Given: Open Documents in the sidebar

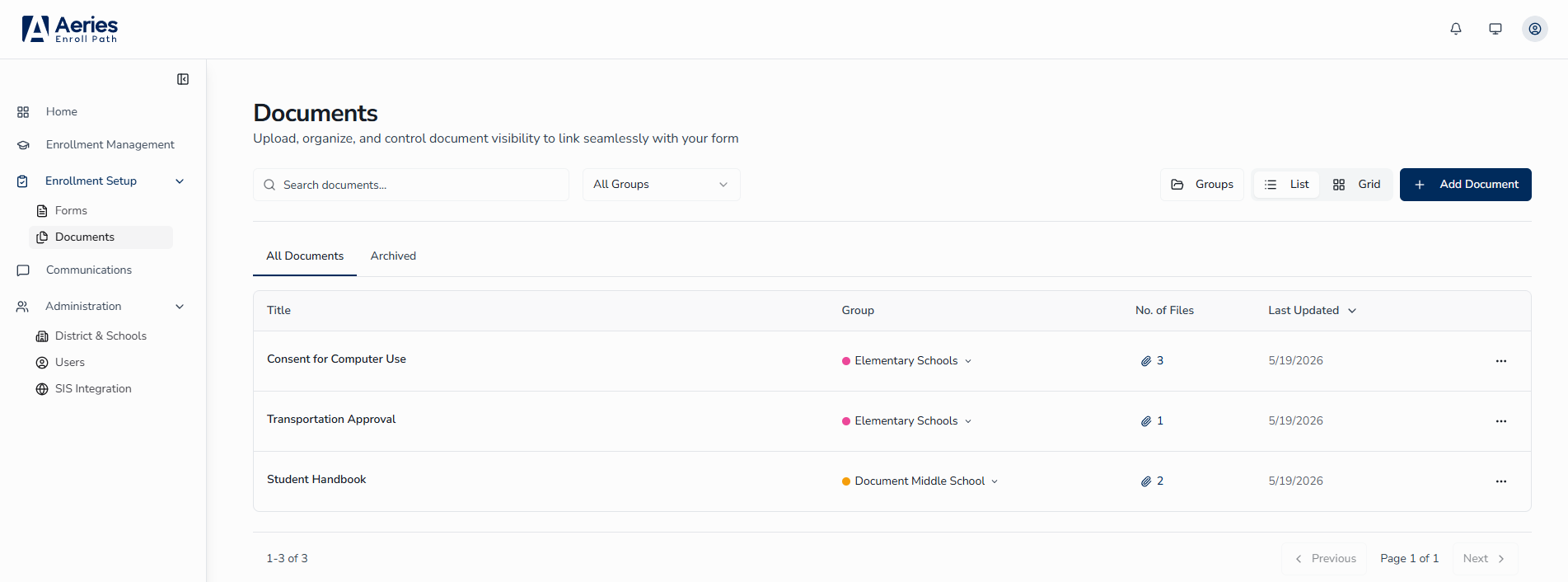Looking at the screenshot, I should click(101, 237).
